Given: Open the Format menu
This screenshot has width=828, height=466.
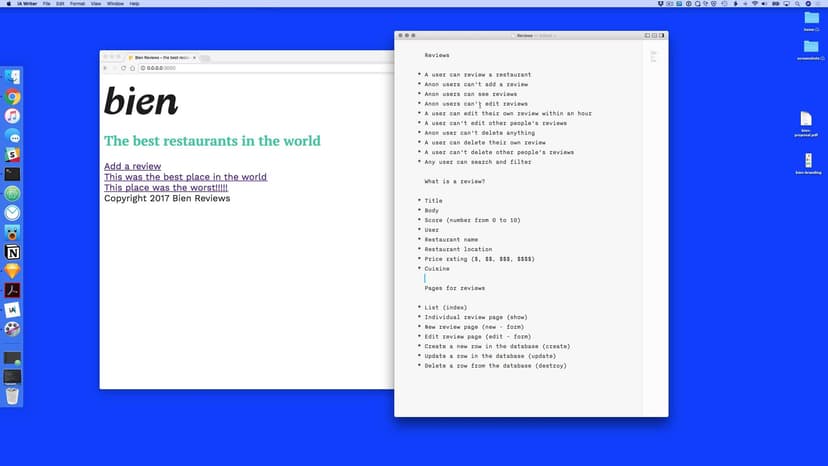Looking at the screenshot, I should [76, 4].
